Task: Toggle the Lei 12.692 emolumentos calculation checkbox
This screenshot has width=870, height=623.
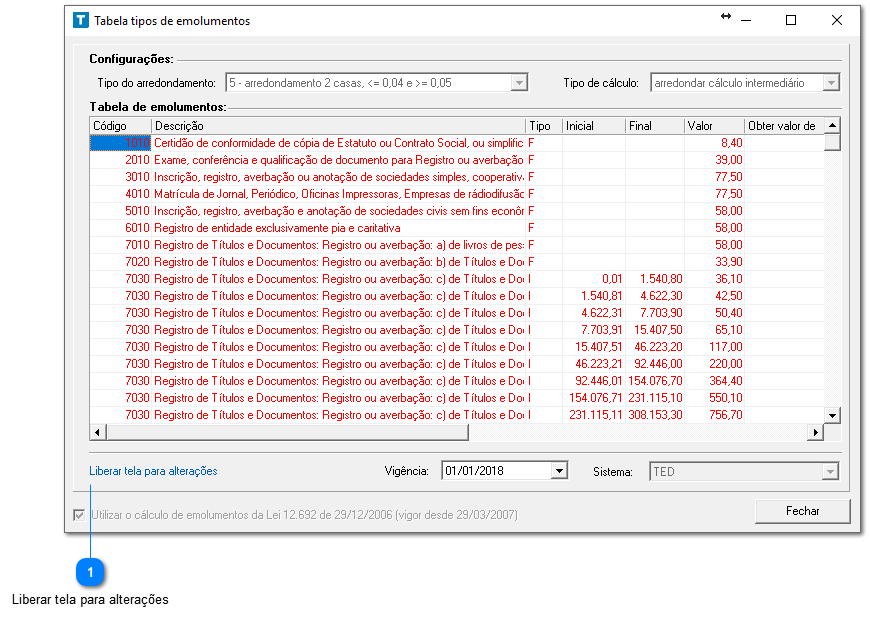Action: 79,515
